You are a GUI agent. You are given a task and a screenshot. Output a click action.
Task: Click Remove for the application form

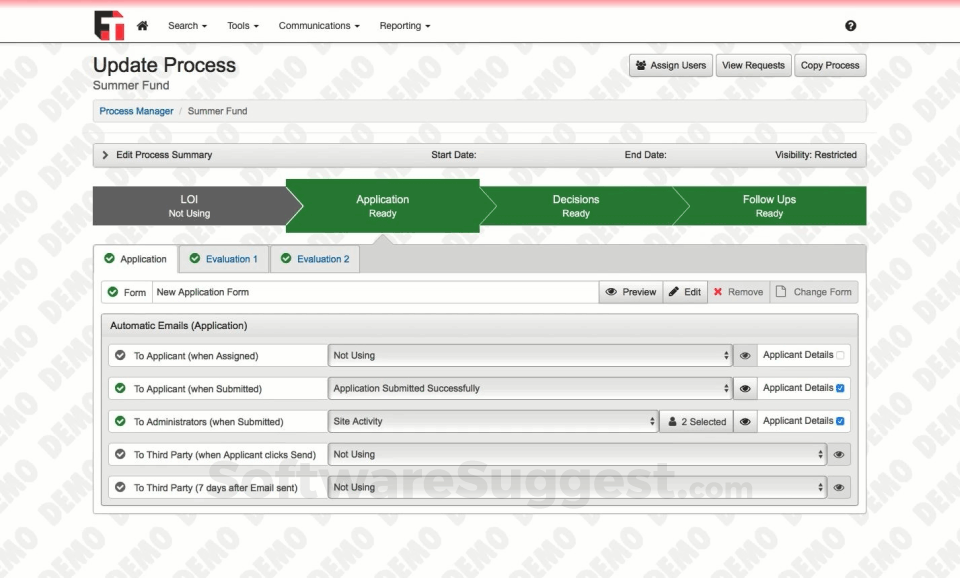(x=738, y=292)
